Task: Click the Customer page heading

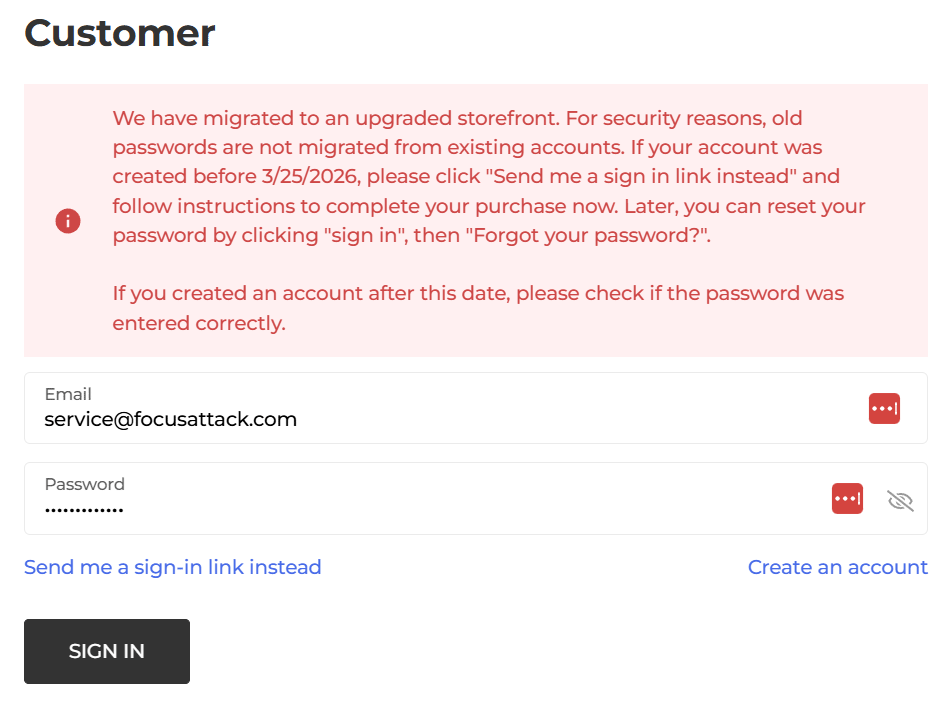Action: pyautogui.click(x=120, y=33)
